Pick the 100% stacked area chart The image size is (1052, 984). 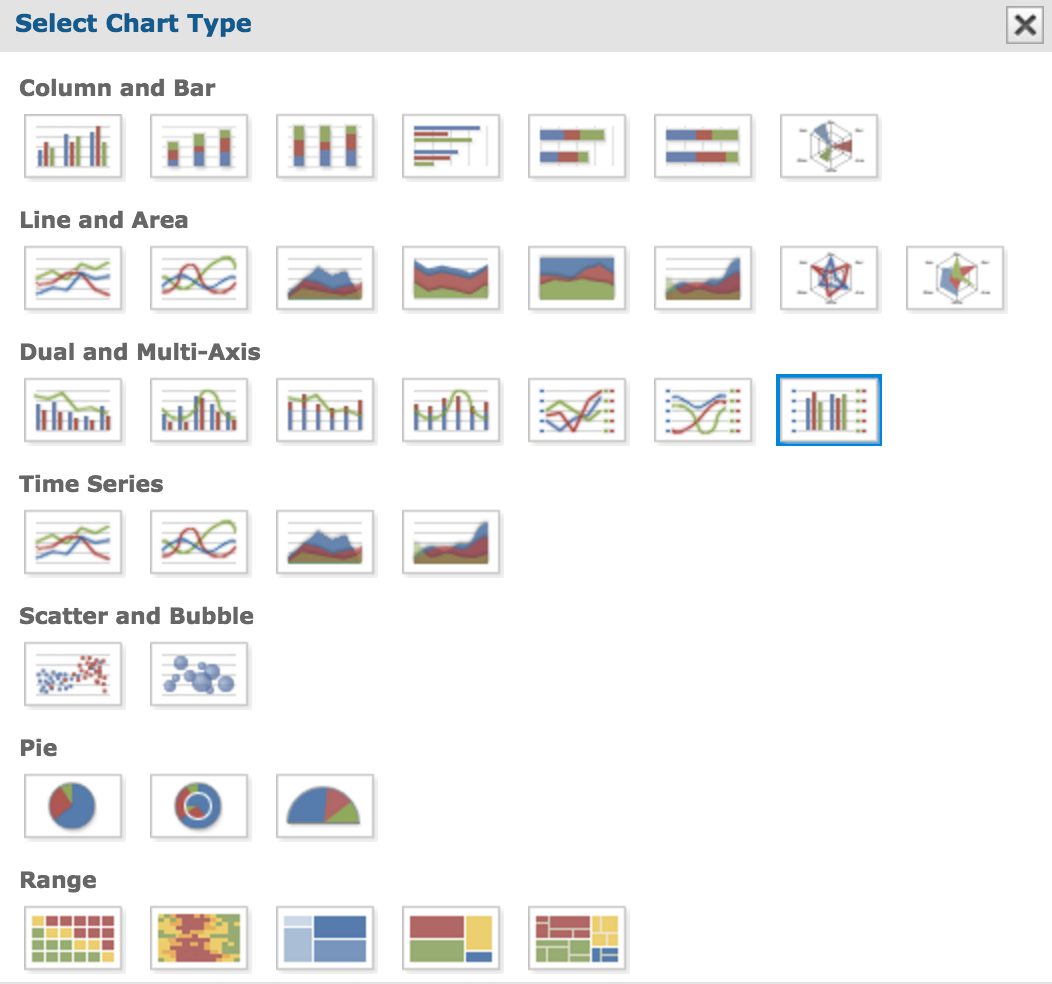click(577, 278)
